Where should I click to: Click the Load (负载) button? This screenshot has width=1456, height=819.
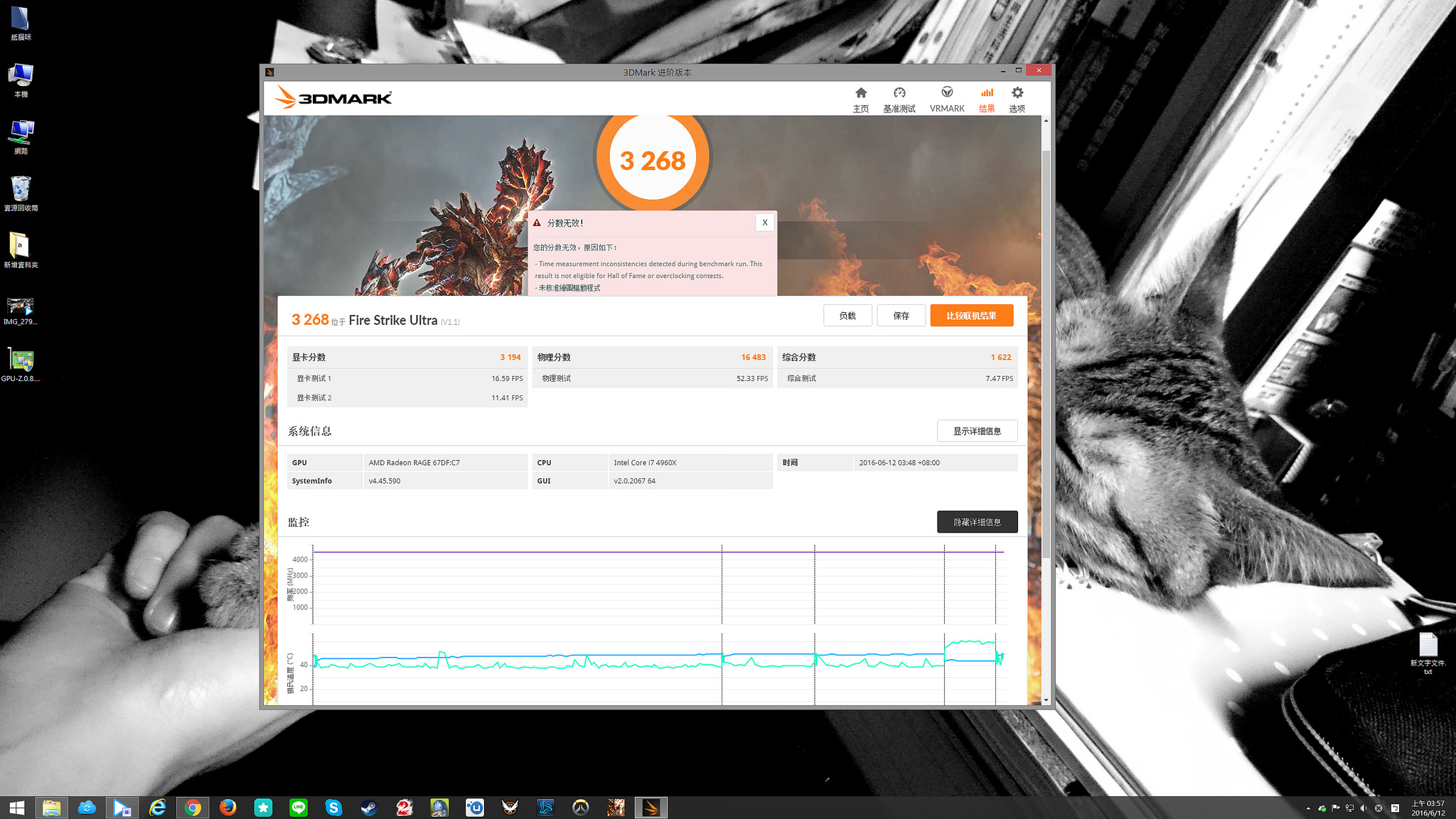[847, 316]
